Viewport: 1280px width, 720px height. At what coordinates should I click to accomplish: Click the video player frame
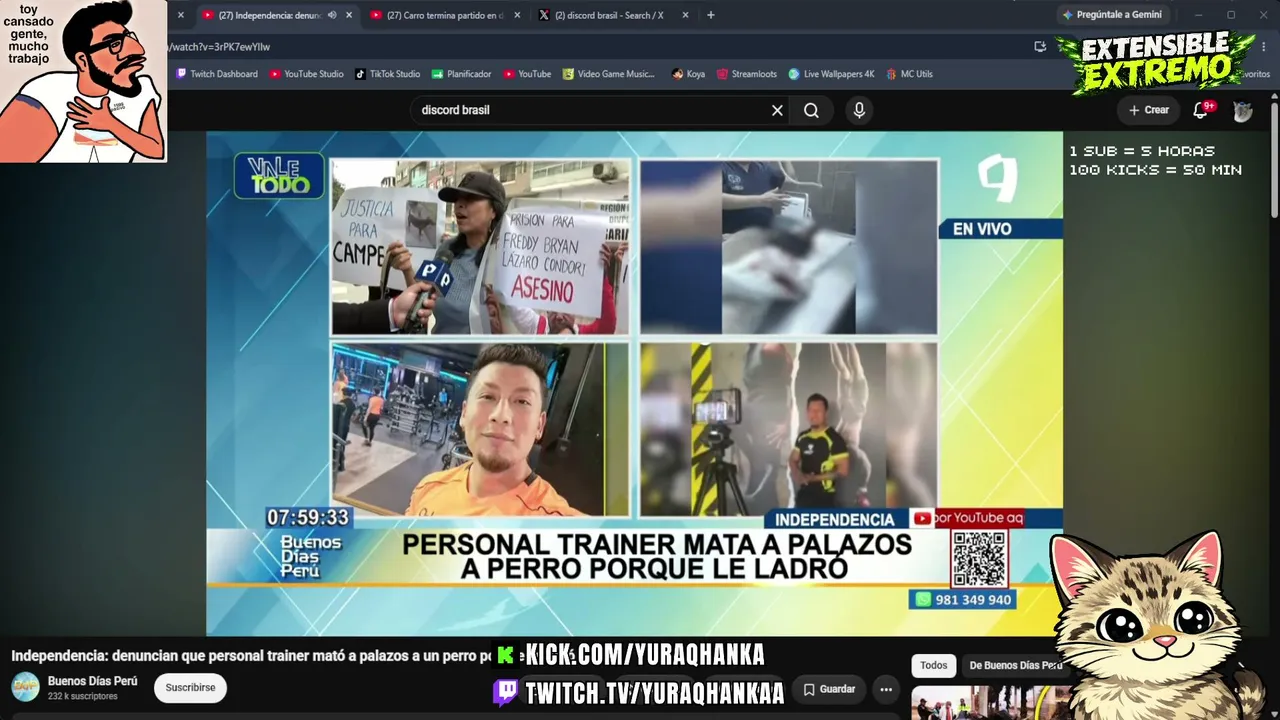pyautogui.click(x=634, y=384)
